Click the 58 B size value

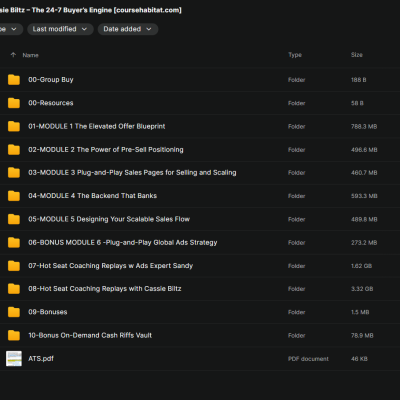point(357,103)
